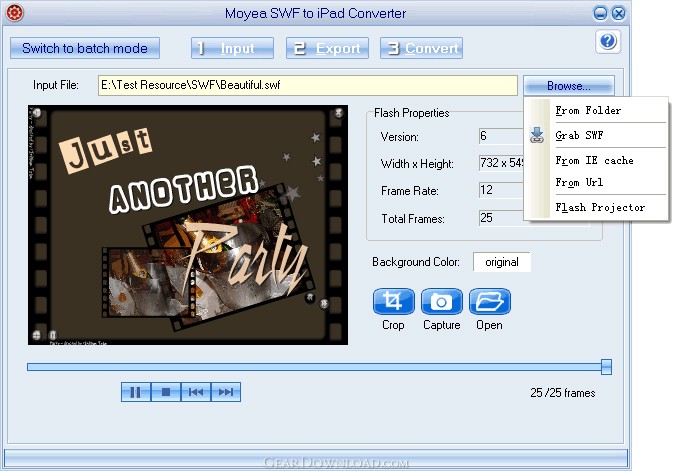Viewport: 673px width, 471px height.
Task: Click the 'Capture' label text
Action: pos(442,325)
